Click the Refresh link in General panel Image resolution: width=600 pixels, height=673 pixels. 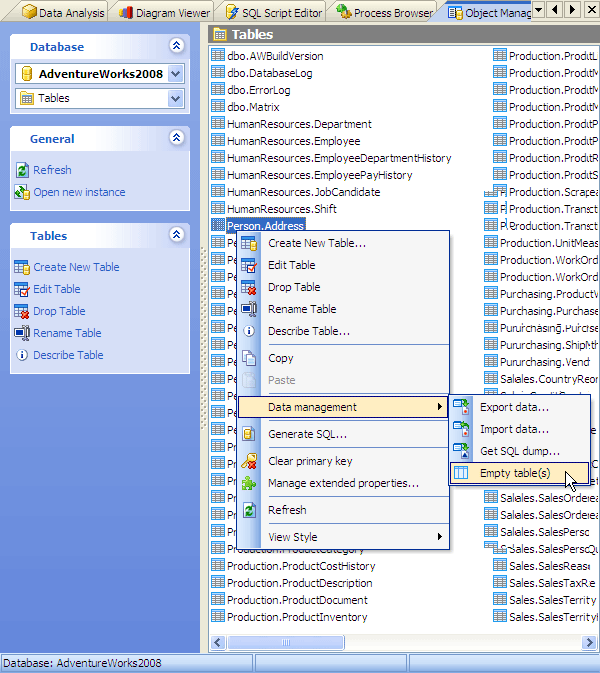click(52, 170)
